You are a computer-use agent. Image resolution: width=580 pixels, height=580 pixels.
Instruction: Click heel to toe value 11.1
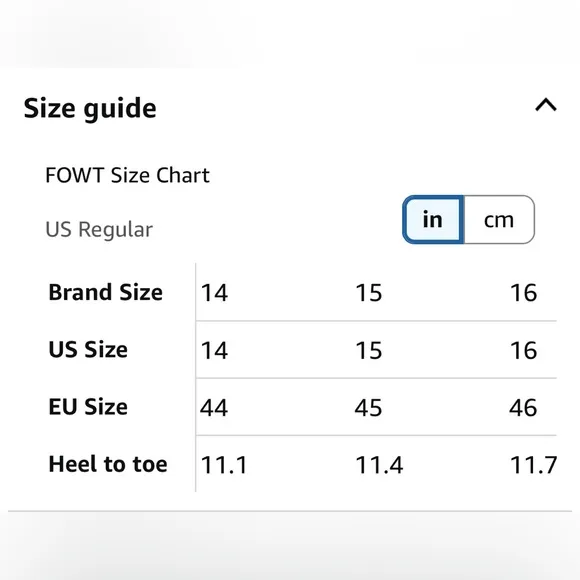point(223,465)
